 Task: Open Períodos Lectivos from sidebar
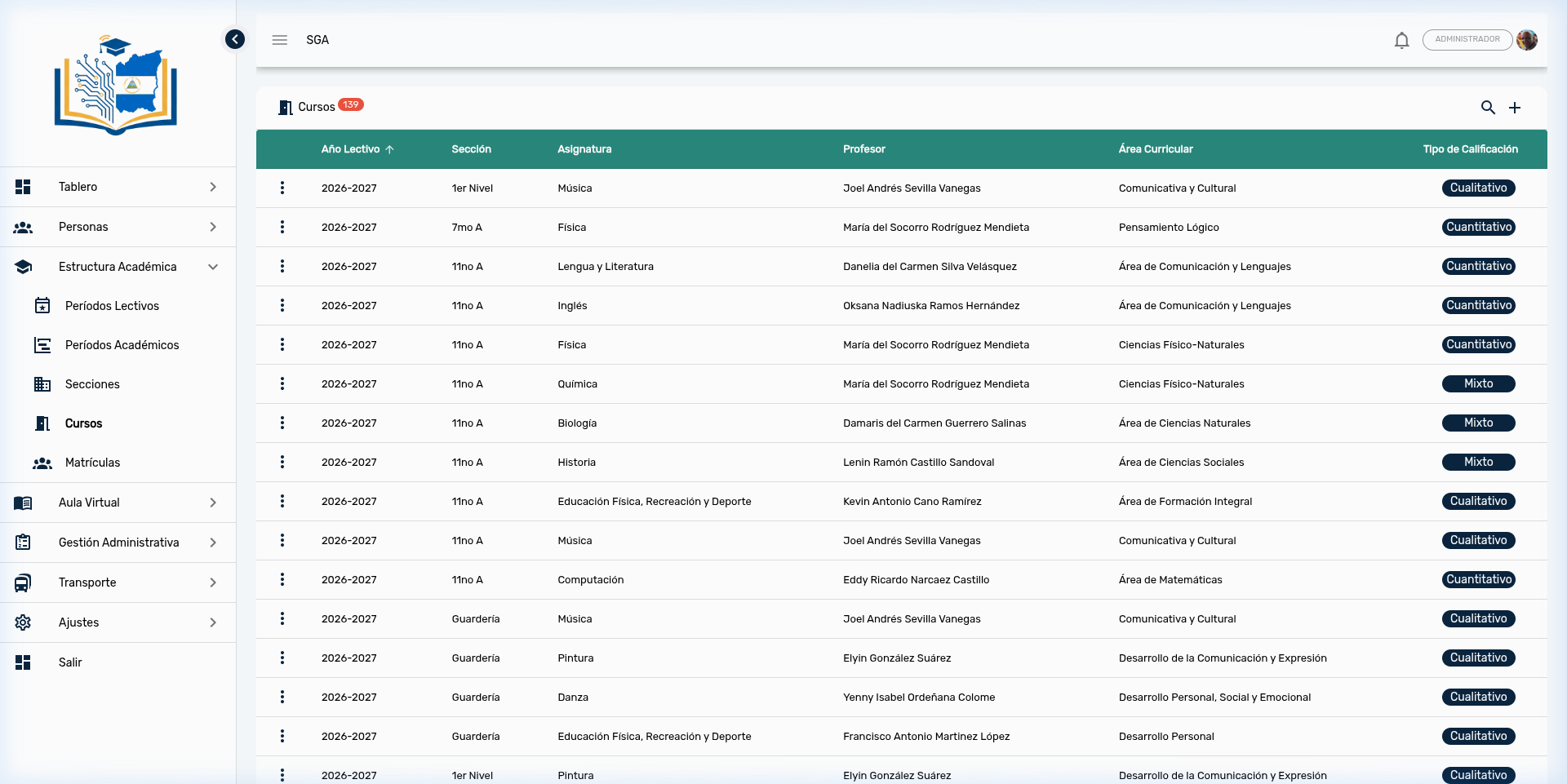coord(112,306)
